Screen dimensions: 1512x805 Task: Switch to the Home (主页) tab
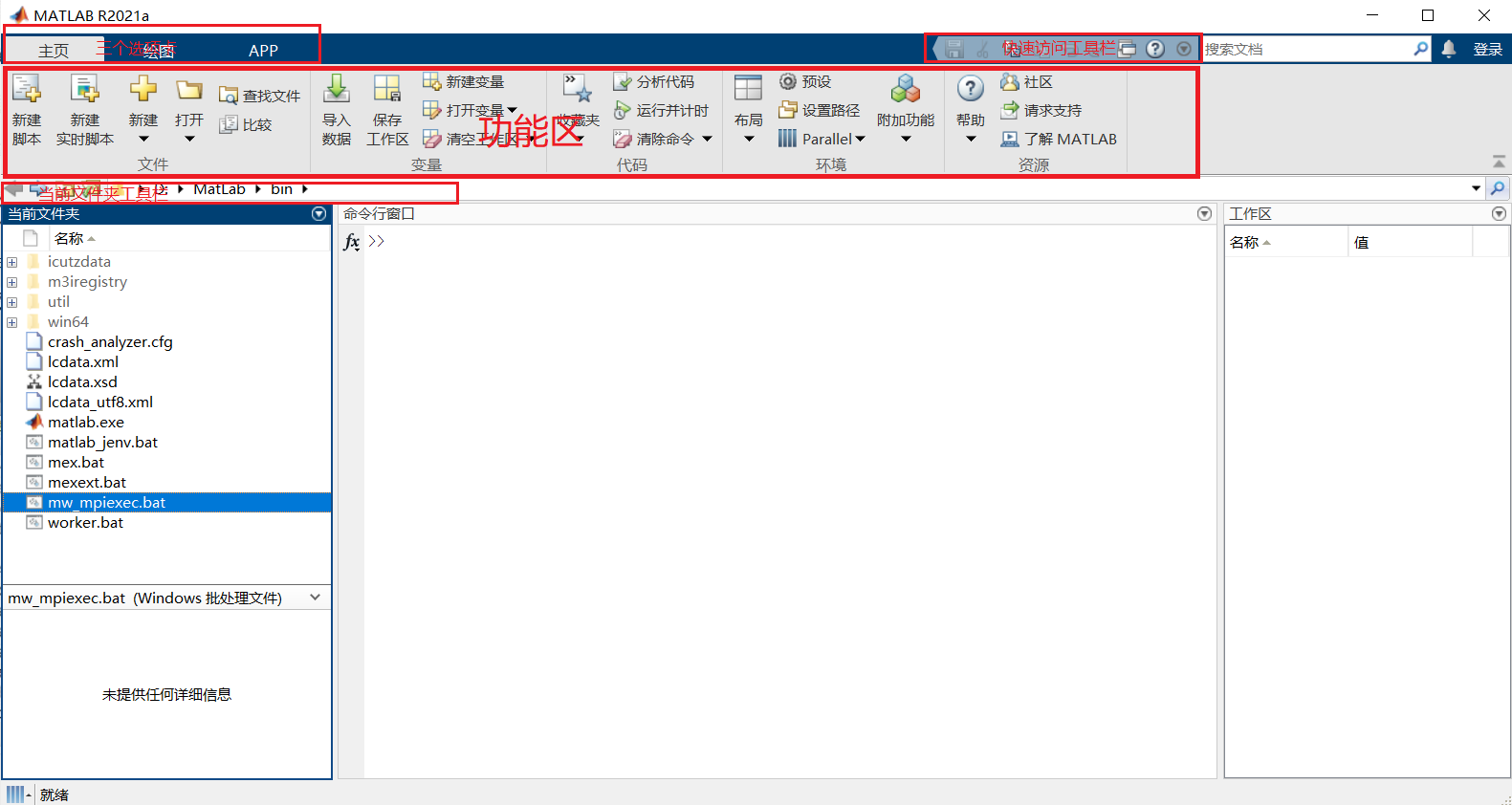coord(54,51)
